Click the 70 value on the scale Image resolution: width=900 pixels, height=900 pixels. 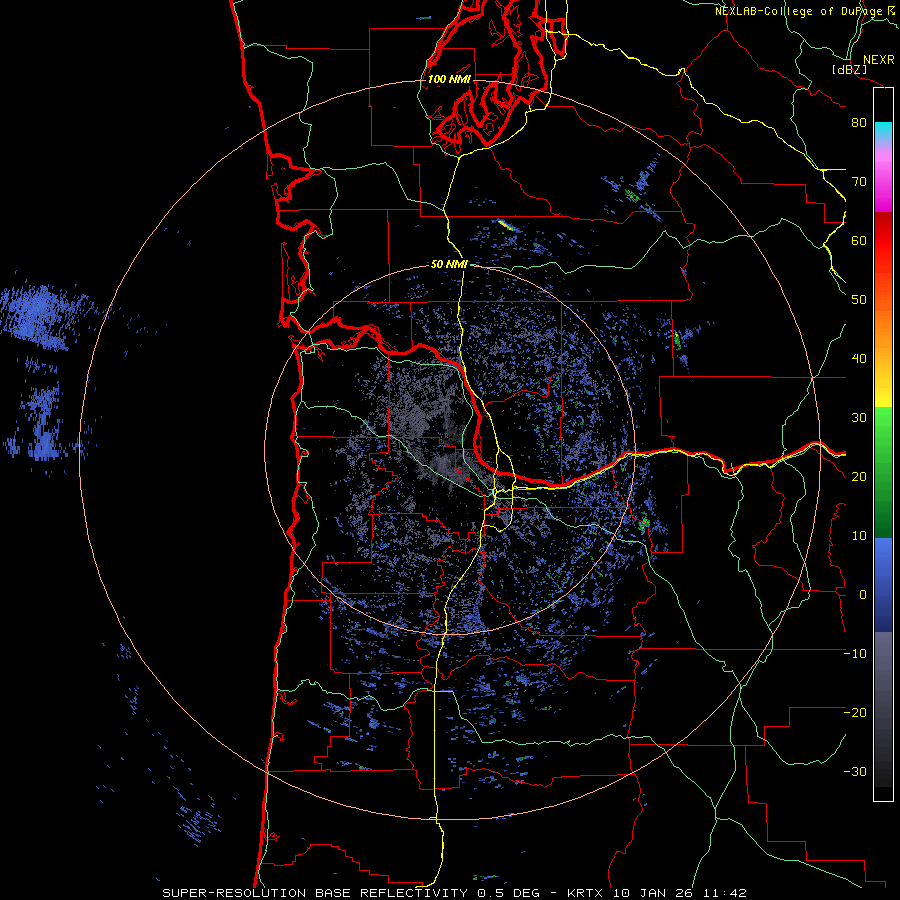point(859,182)
